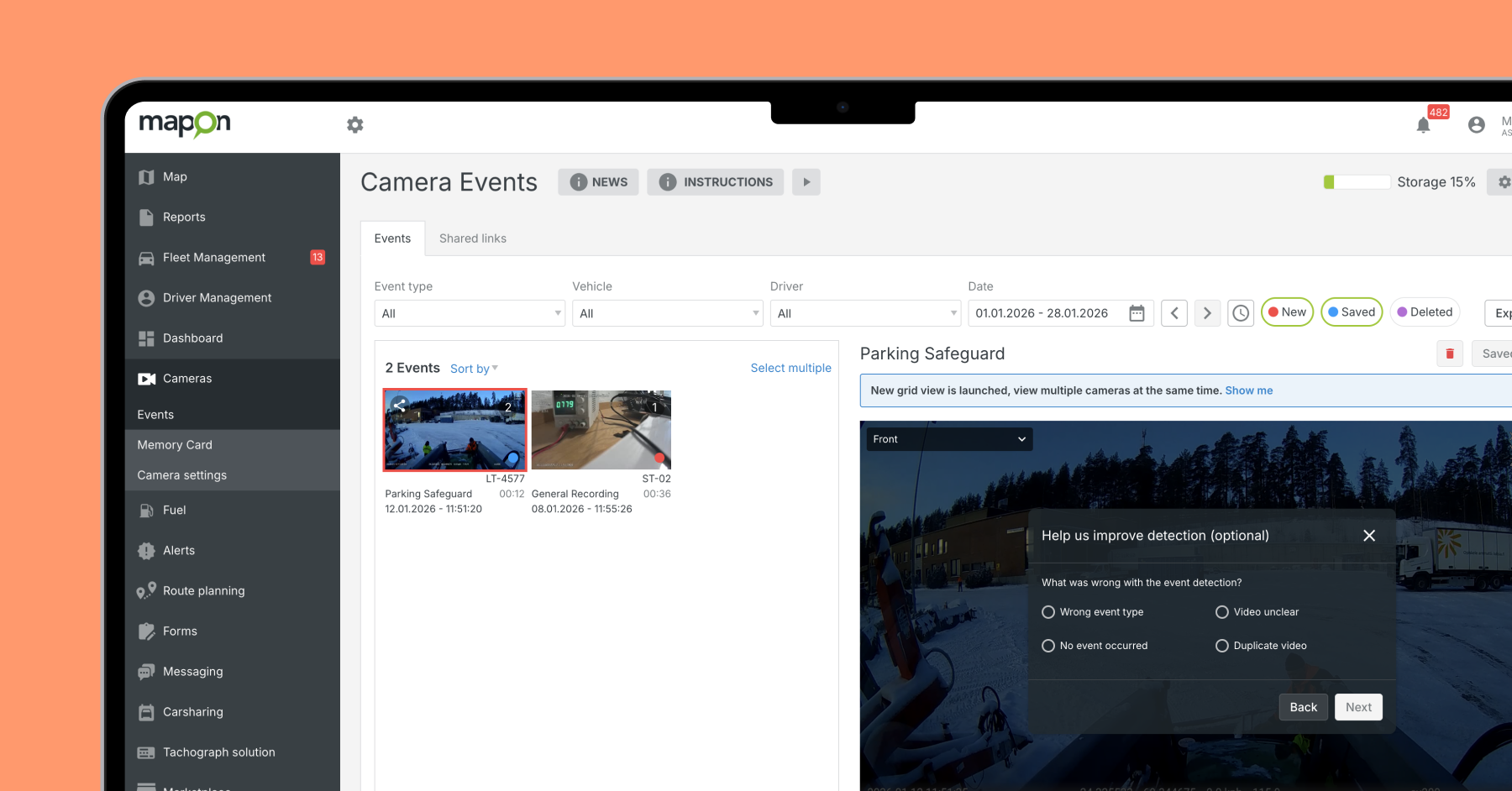The height and width of the screenshot is (791, 1512).
Task: Delete event using red trash icon
Action: tap(1450, 354)
